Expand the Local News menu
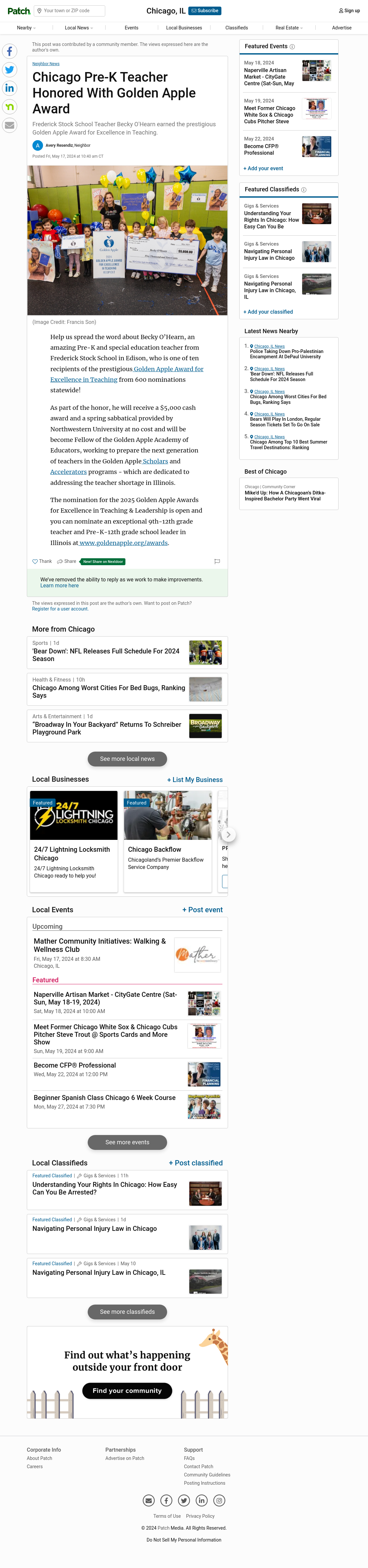 point(79,28)
